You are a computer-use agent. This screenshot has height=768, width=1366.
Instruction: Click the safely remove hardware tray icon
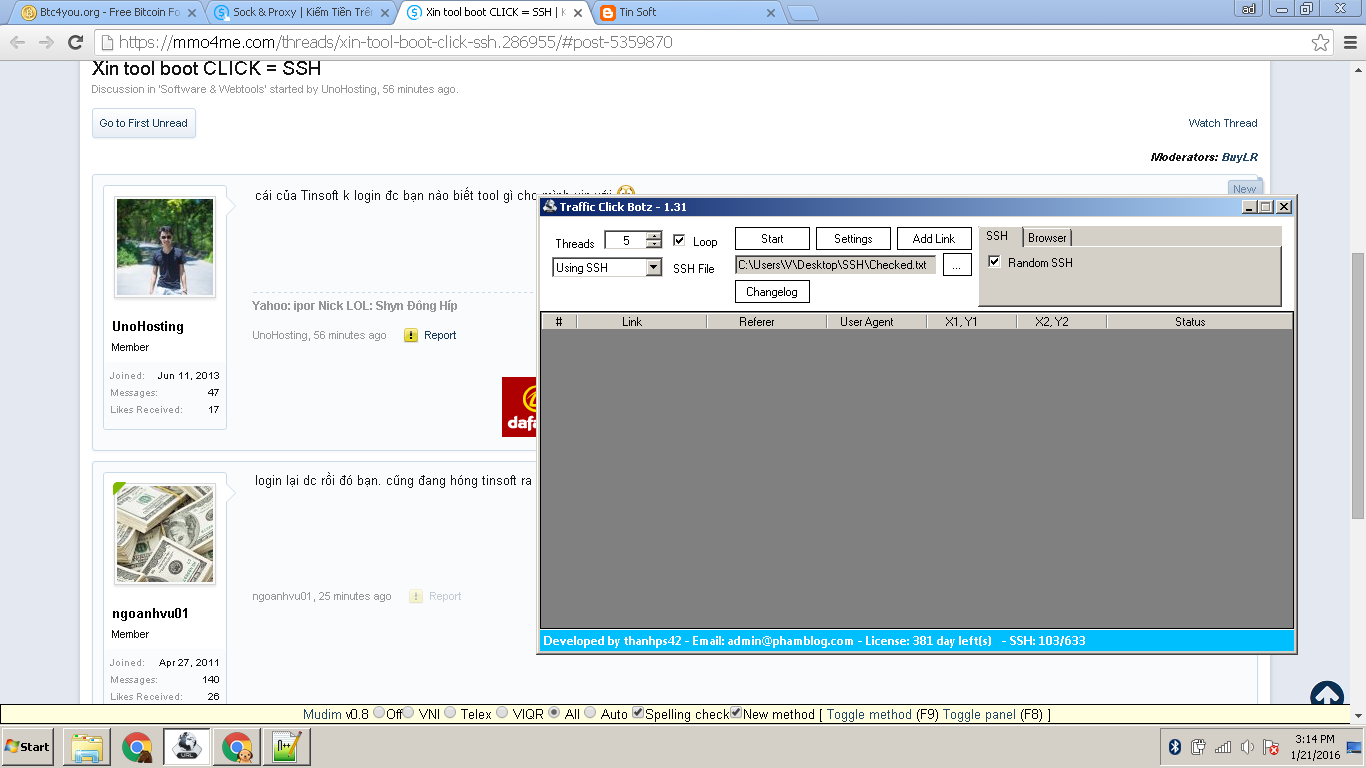(x=1199, y=747)
